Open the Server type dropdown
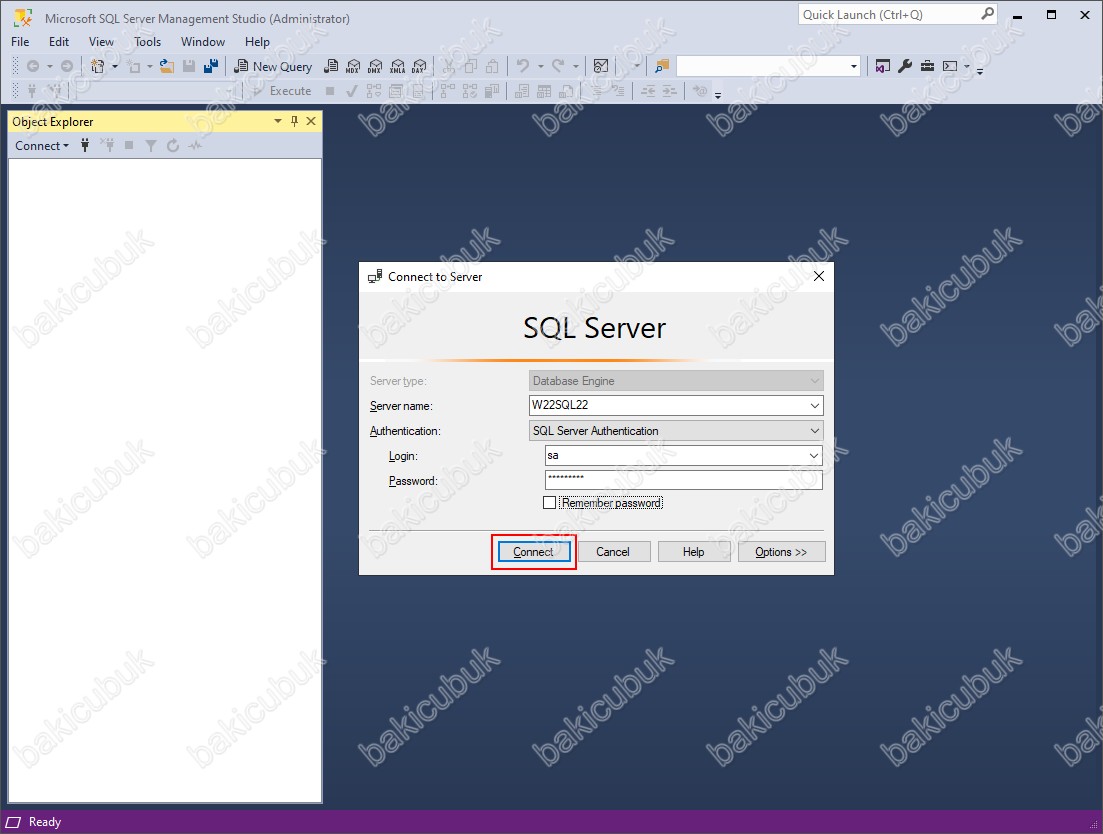The image size is (1103, 834). pyautogui.click(x=814, y=380)
